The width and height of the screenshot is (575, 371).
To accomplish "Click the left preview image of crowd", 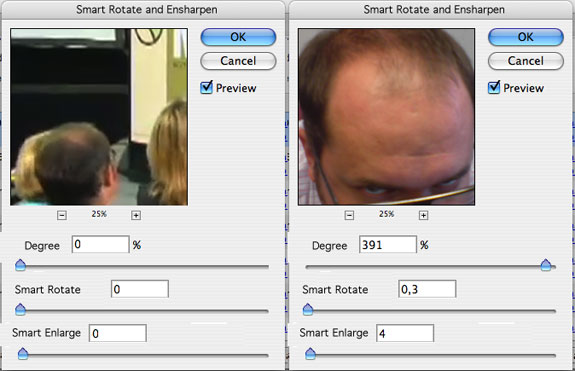I will pos(99,117).
